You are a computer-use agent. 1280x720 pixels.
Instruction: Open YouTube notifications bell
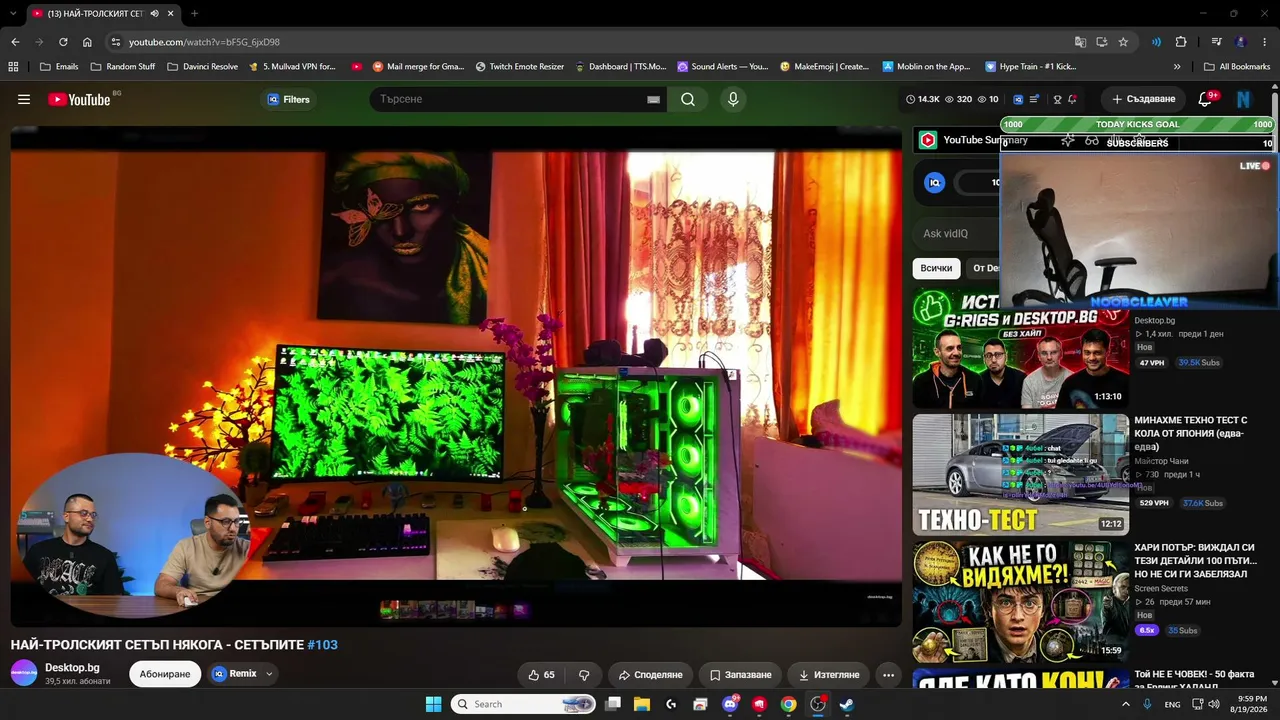tap(1206, 99)
